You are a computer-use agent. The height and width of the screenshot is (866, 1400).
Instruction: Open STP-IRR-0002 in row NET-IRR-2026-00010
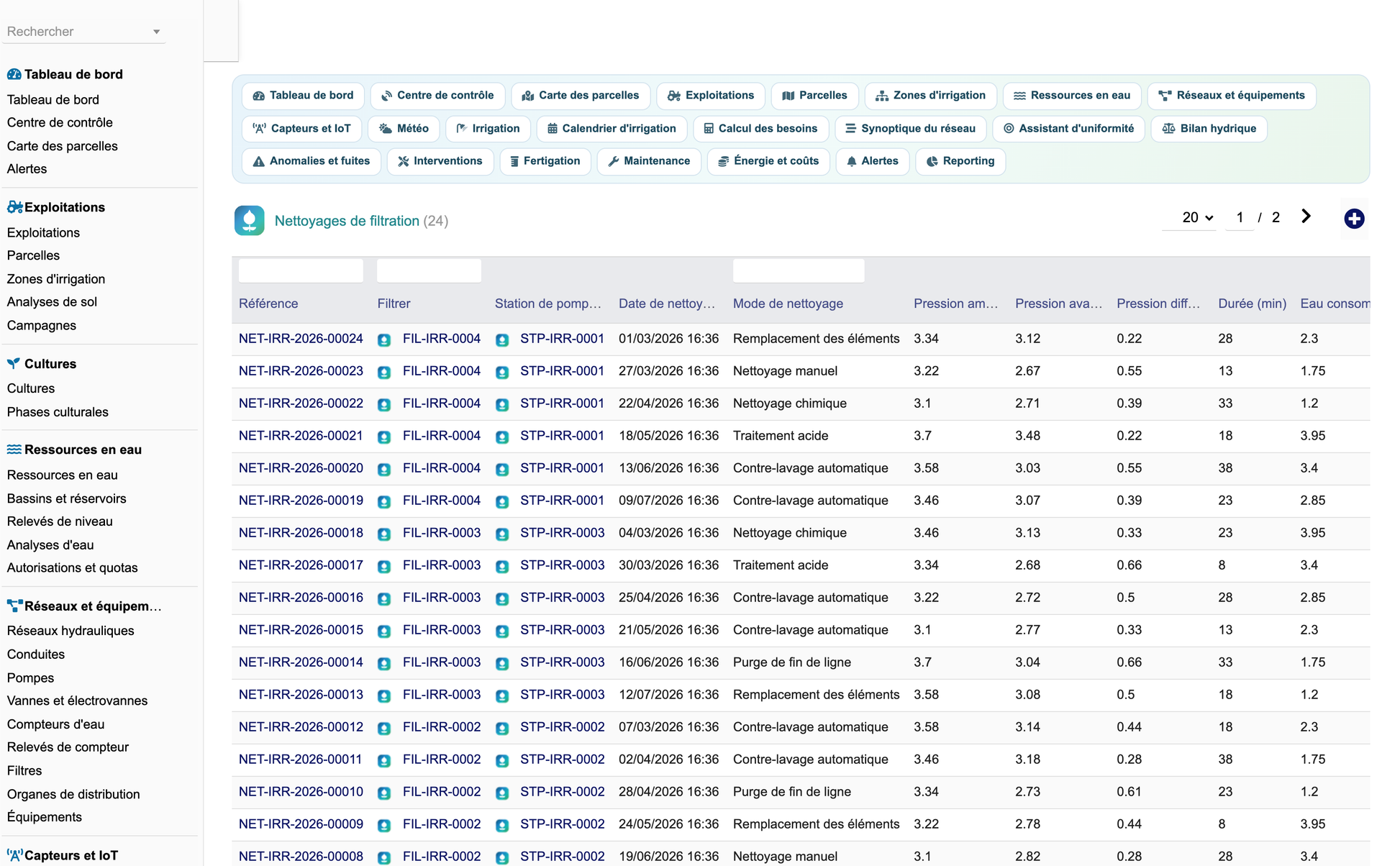point(562,792)
